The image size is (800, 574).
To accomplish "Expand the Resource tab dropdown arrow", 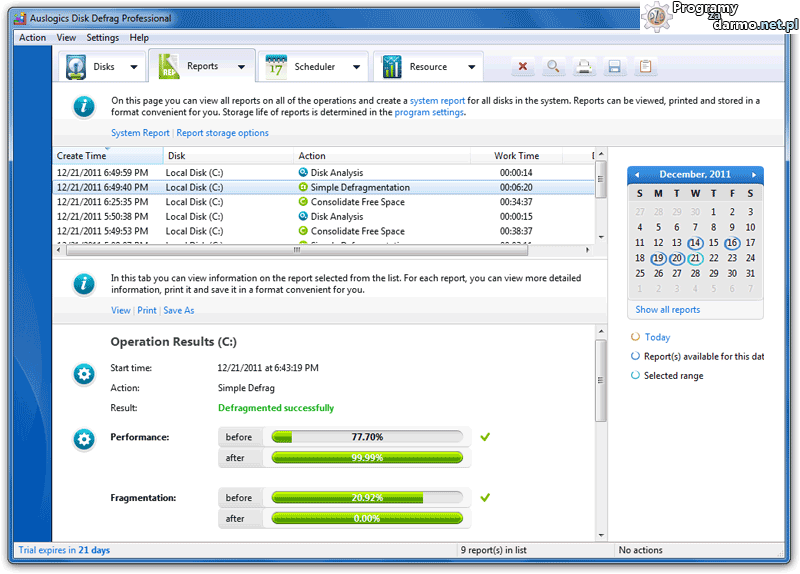I will pos(470,68).
